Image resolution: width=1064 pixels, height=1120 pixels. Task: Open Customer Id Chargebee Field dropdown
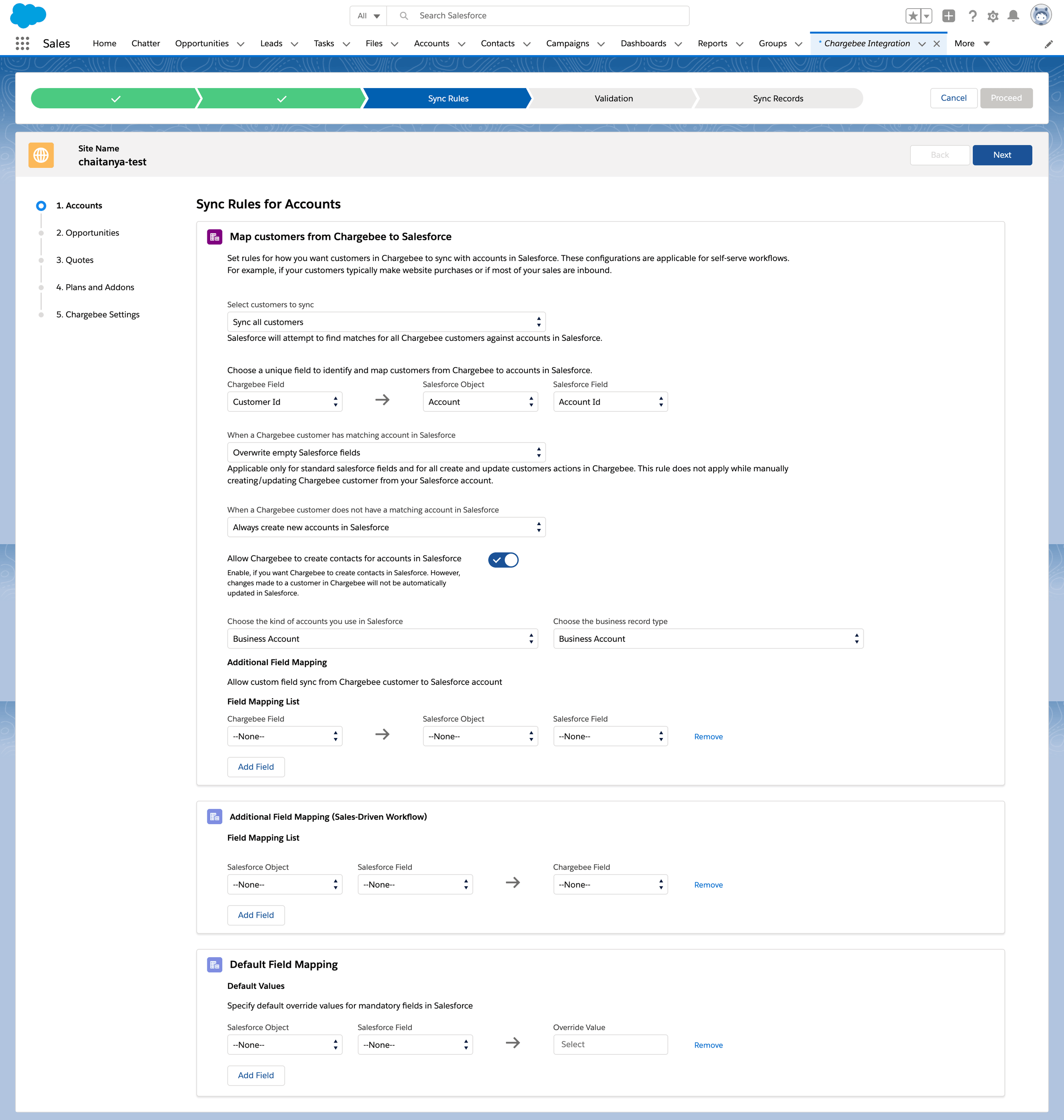click(x=284, y=402)
